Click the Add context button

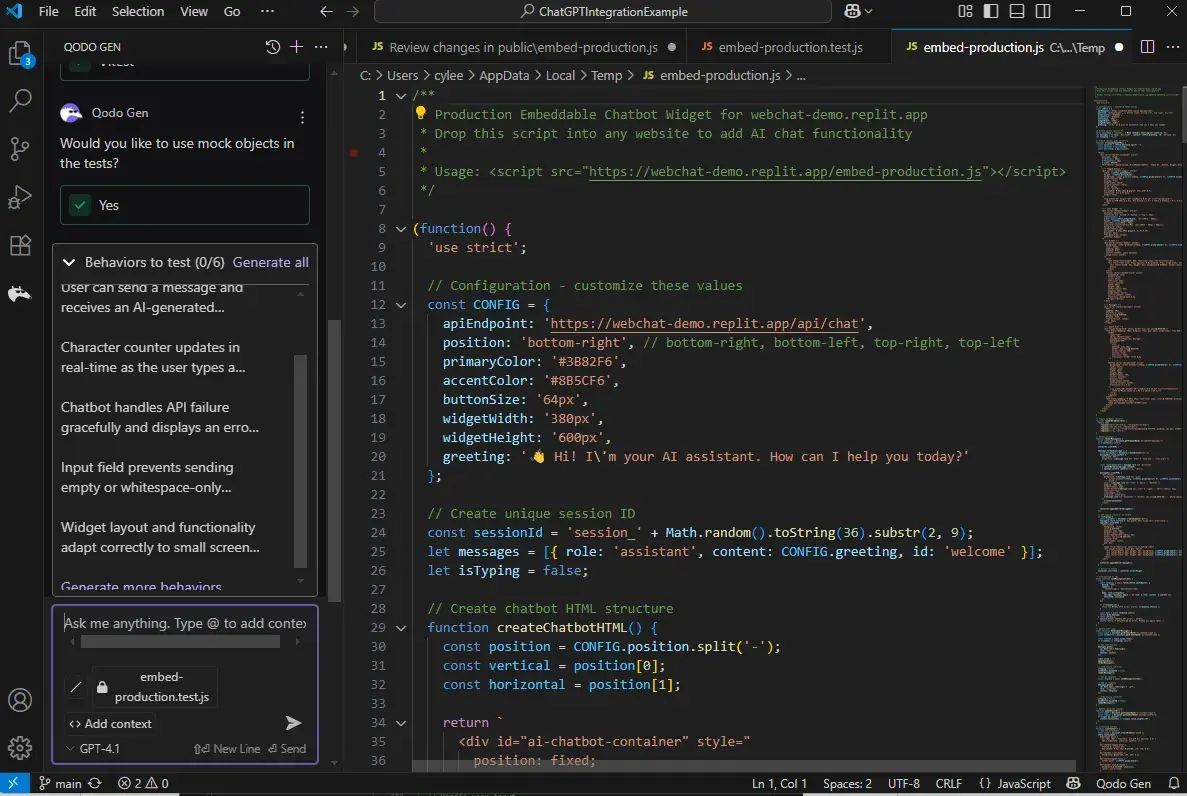[x=110, y=723]
